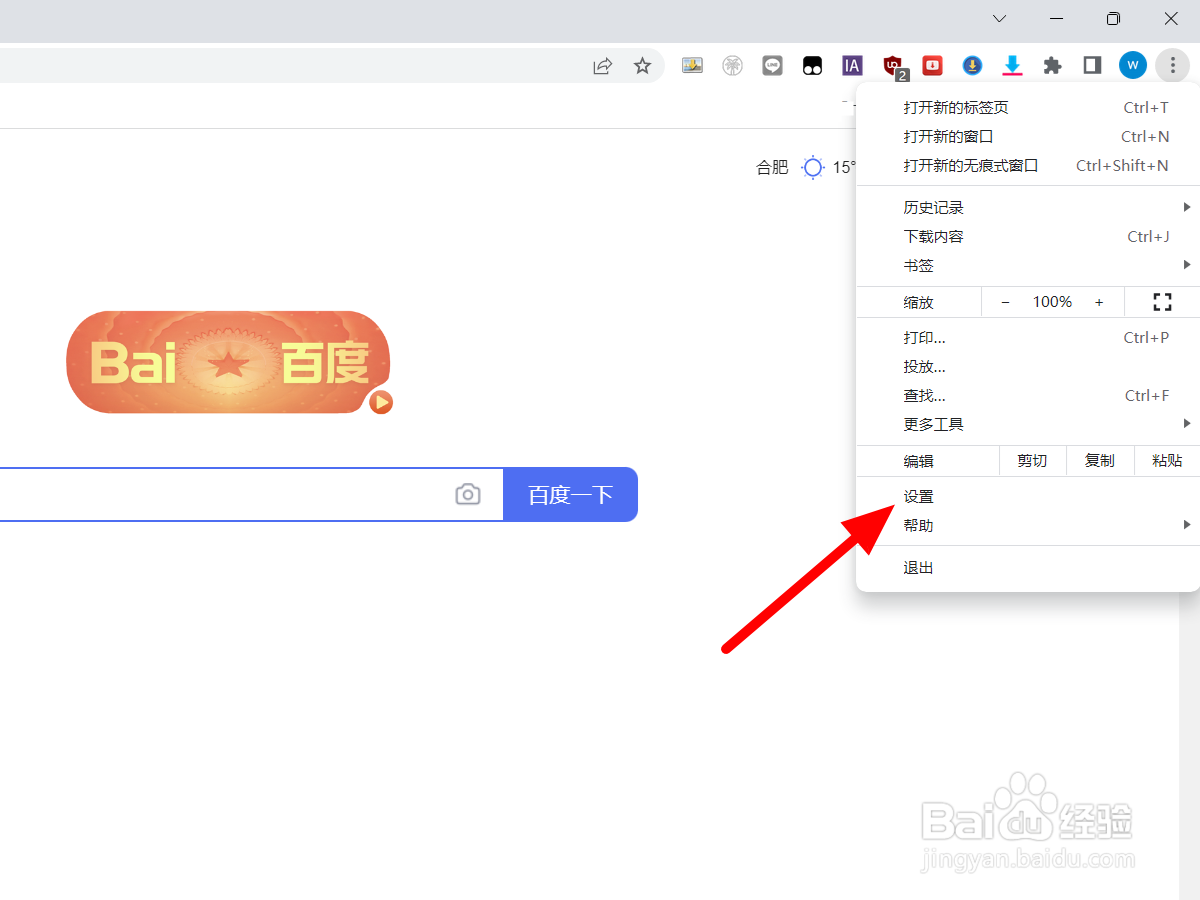This screenshot has width=1200, height=900.
Task: Click the blue arrow downloads icon
Action: [1012, 66]
